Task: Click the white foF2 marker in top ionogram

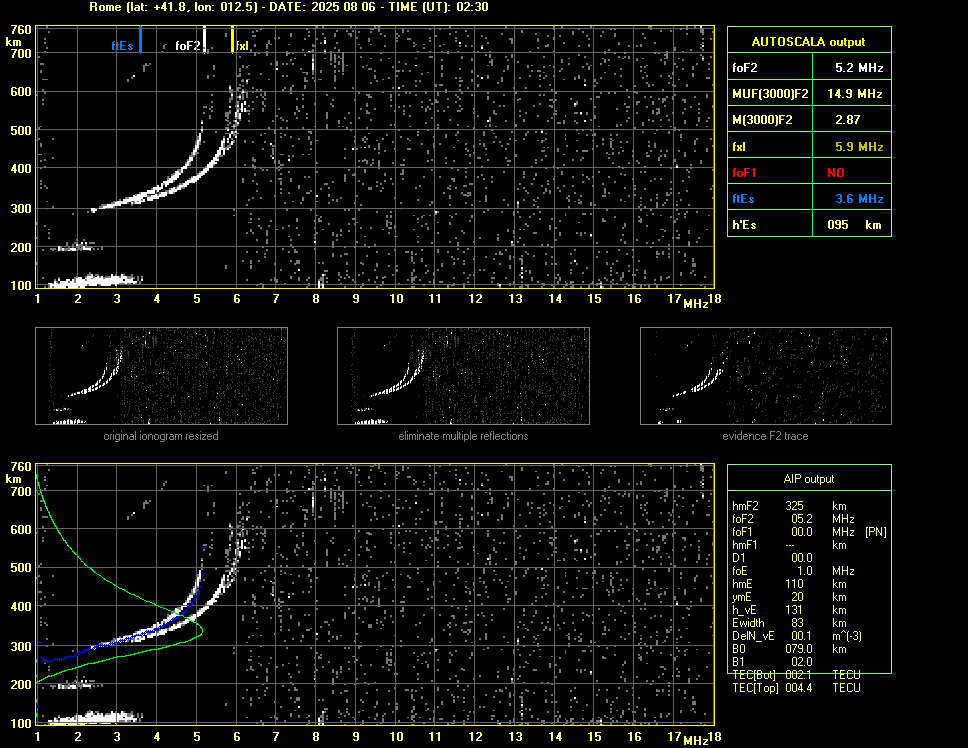Action: [205, 39]
